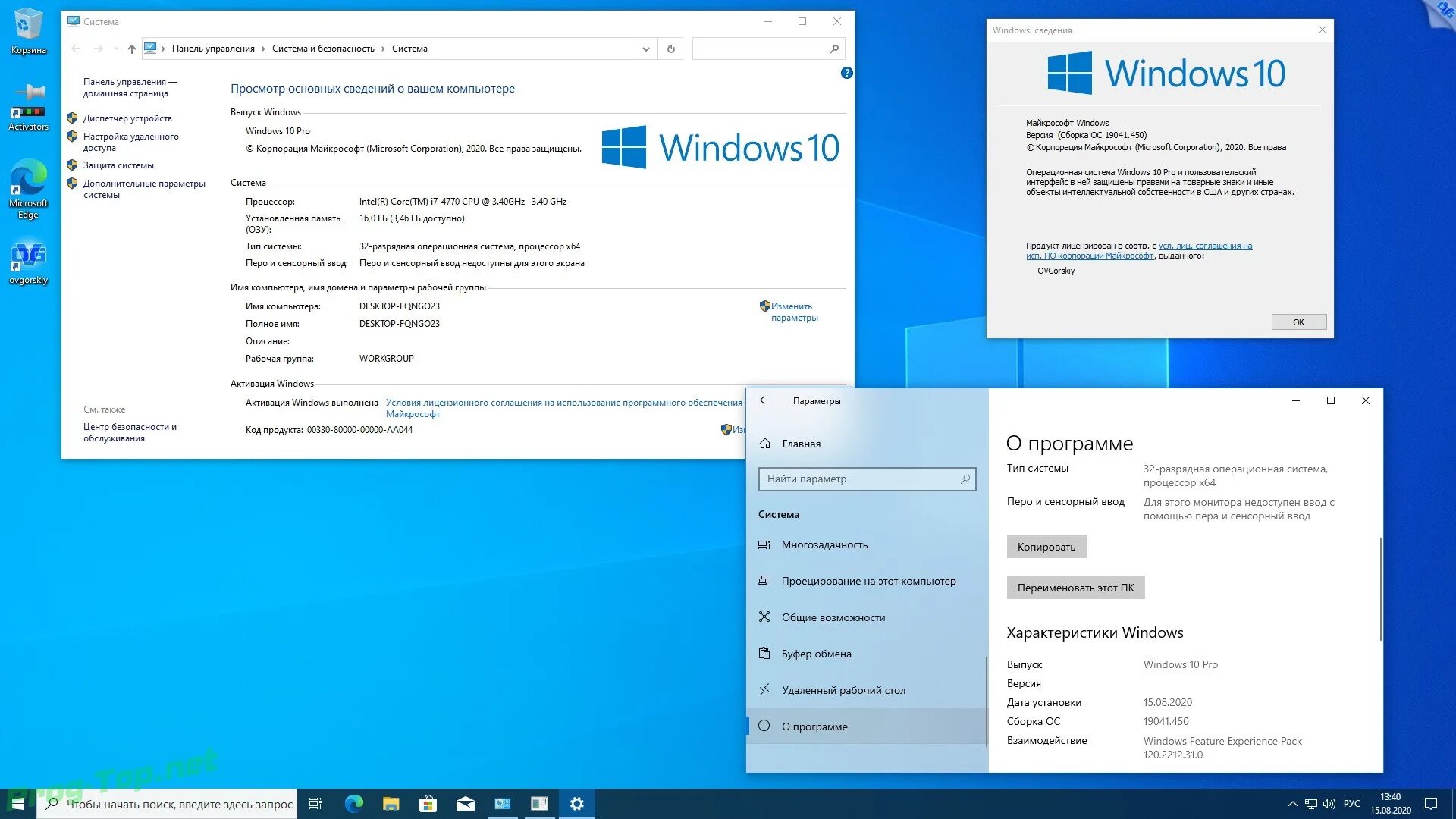This screenshot has width=1456, height=819.
Task: Open the network tray icon
Action: 1310,804
